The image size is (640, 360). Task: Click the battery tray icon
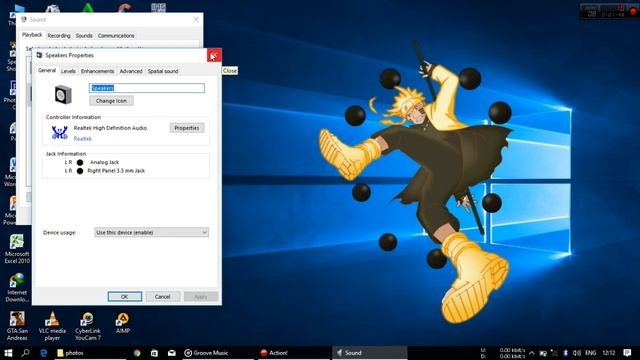[x=543, y=353]
